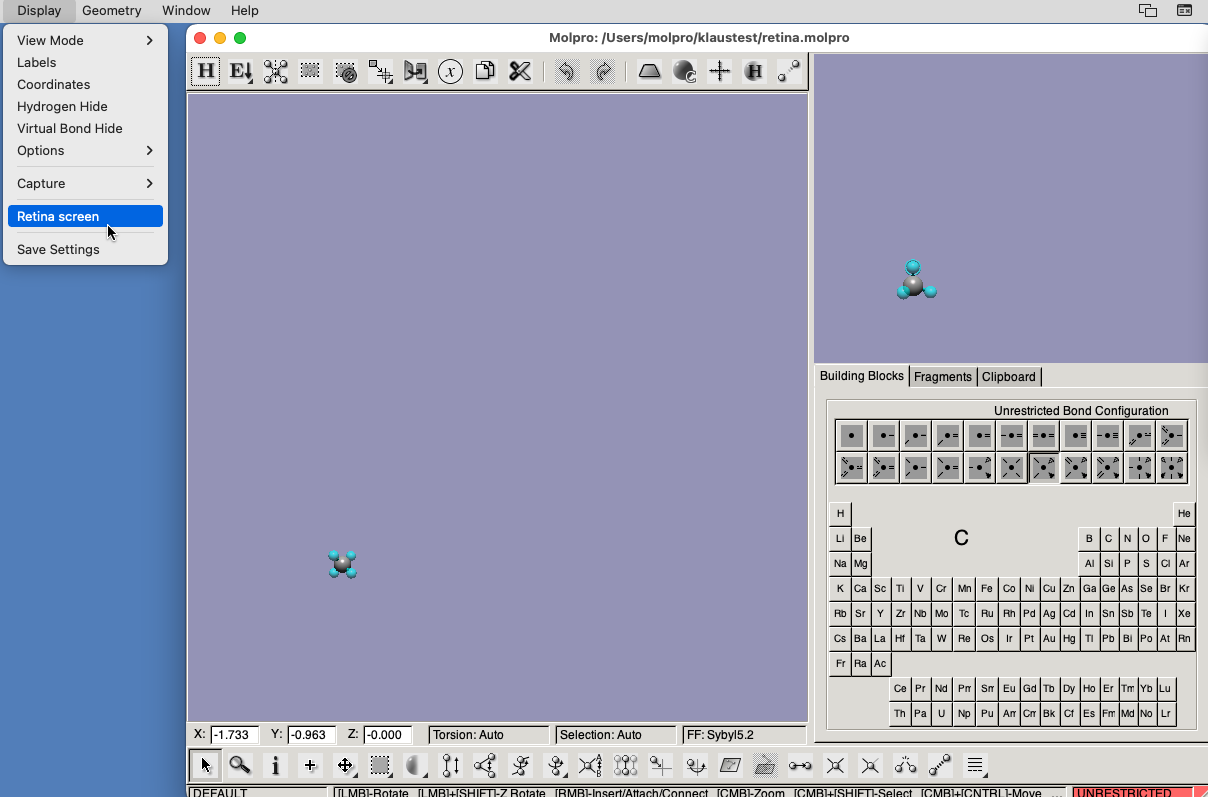The height and width of the screenshot is (797, 1208).
Task: Click the info (i) tool icon
Action: 275,765
